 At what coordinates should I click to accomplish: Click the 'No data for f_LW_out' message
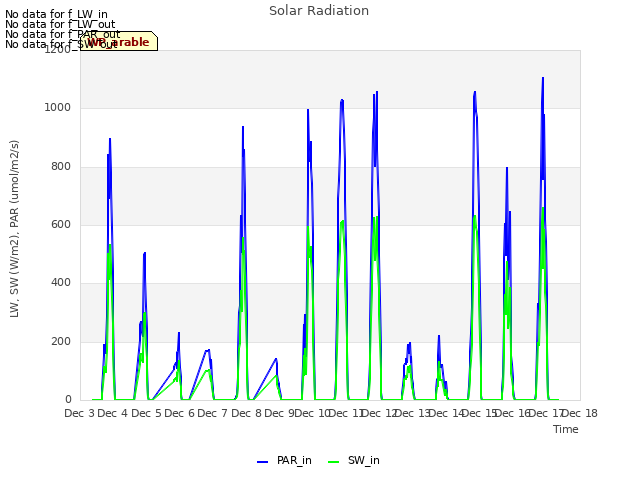pyautogui.click(x=60, y=24)
